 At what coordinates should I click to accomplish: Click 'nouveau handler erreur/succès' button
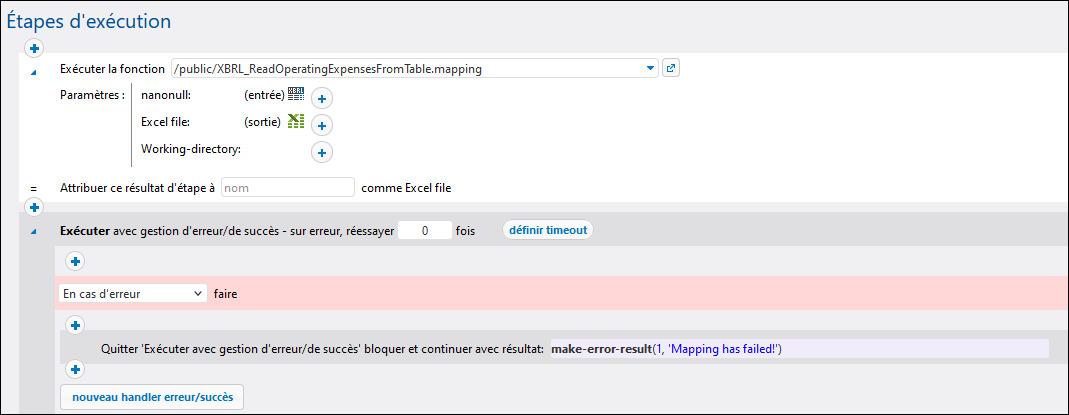[x=152, y=397]
